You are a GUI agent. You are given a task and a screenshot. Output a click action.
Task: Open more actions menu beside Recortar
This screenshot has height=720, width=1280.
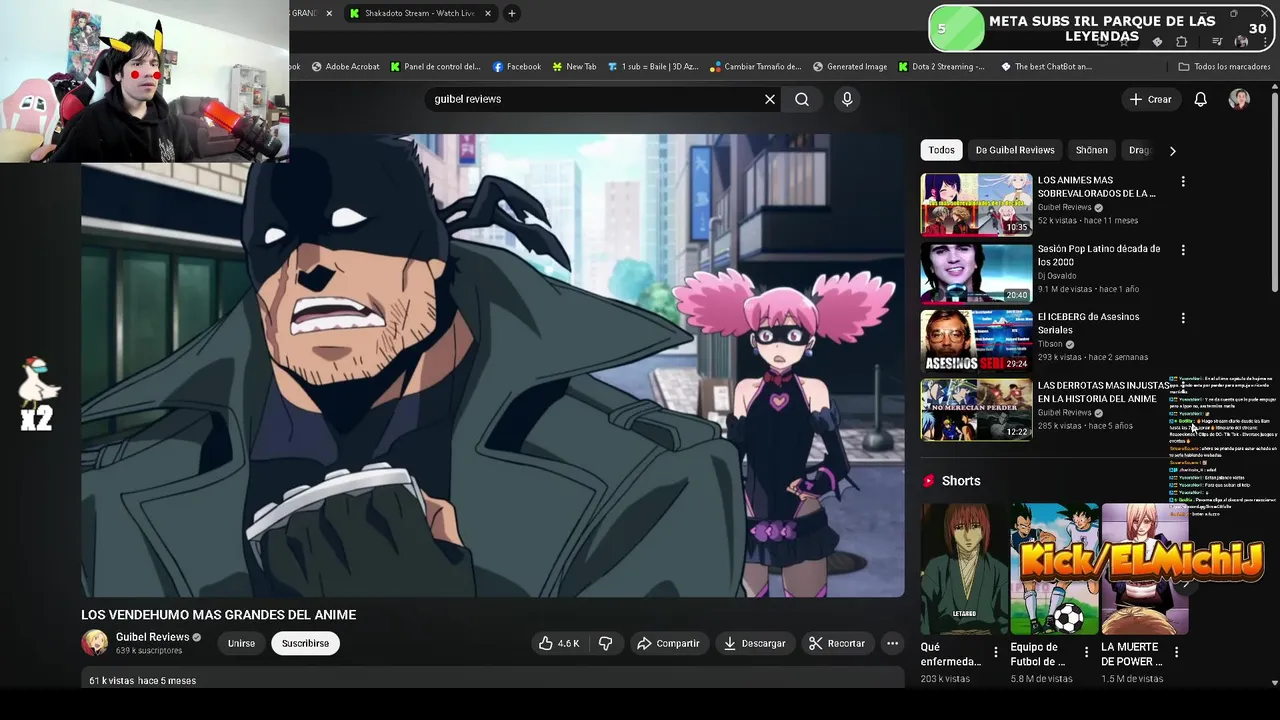point(893,643)
